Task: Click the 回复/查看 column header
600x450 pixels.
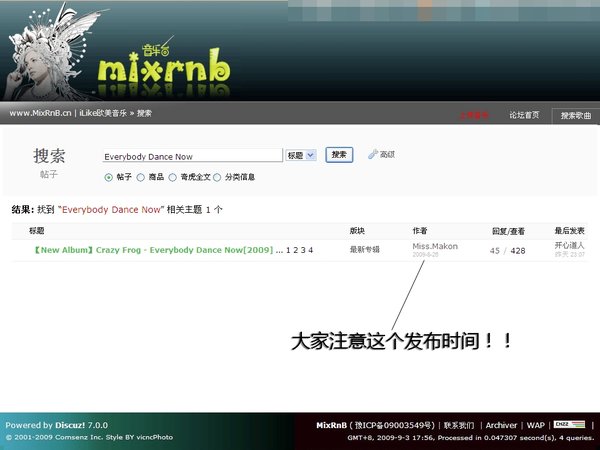Action: click(x=508, y=231)
